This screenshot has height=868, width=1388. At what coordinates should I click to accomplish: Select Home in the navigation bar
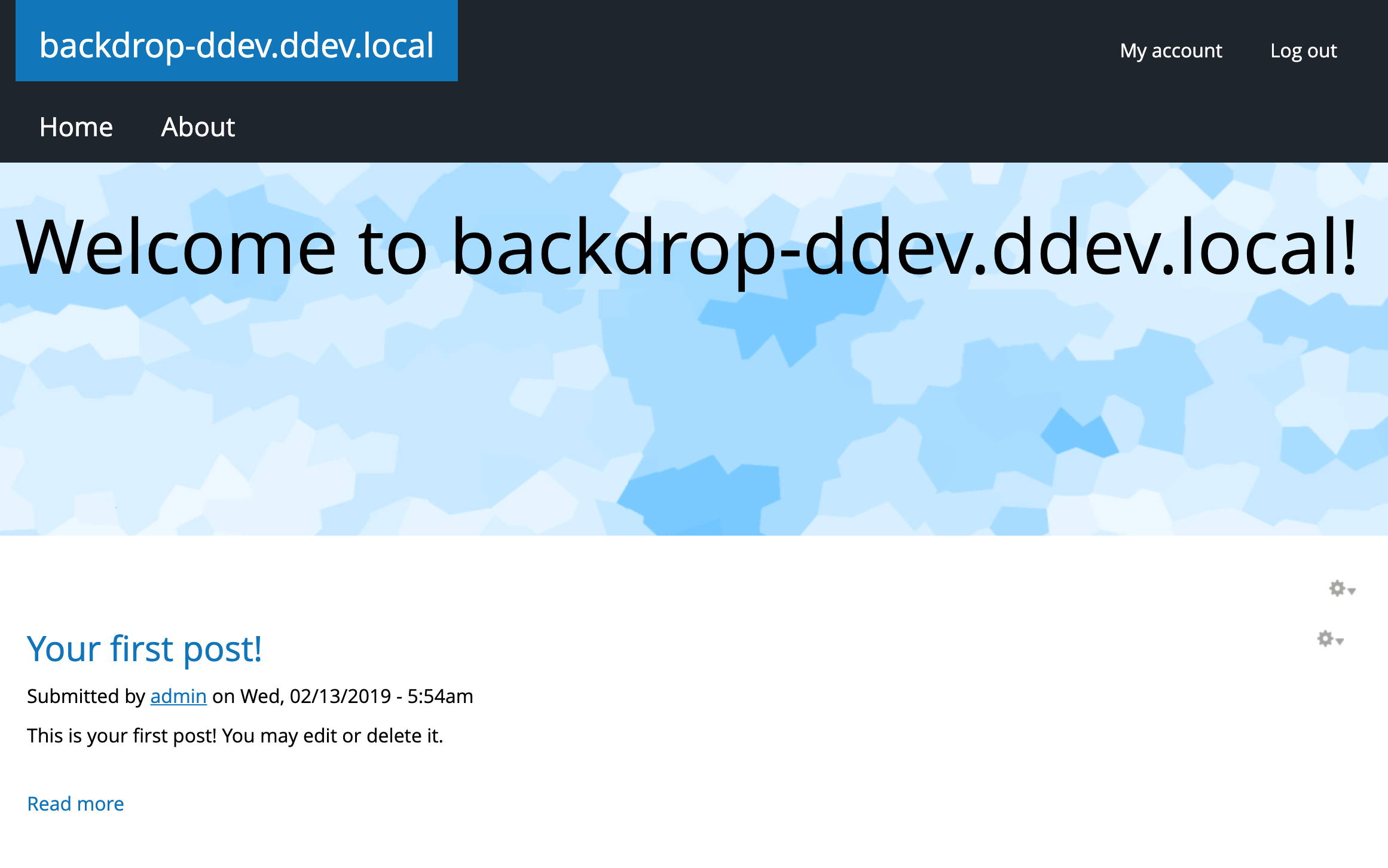76,127
